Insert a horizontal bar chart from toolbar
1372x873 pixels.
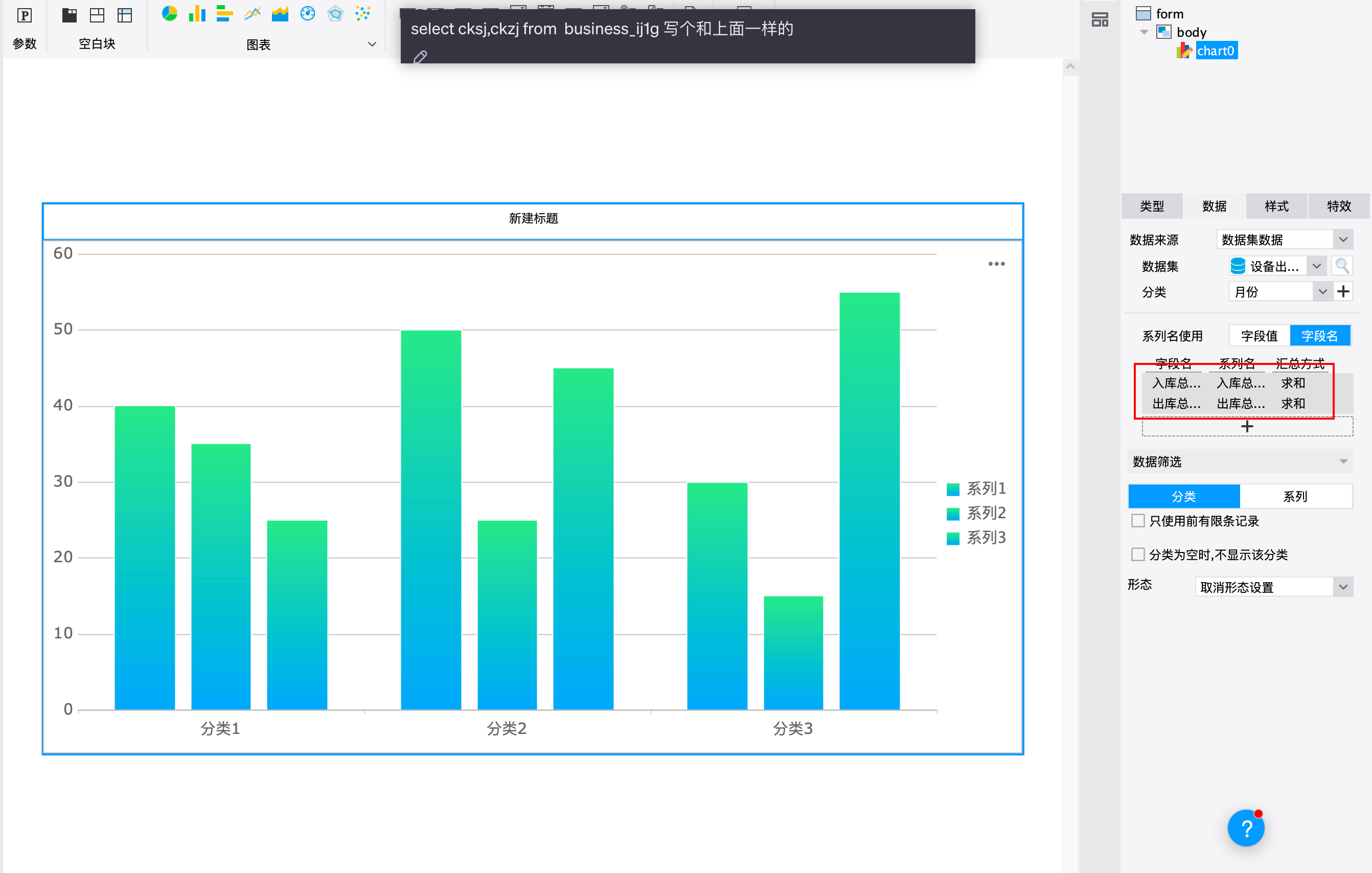tap(224, 14)
